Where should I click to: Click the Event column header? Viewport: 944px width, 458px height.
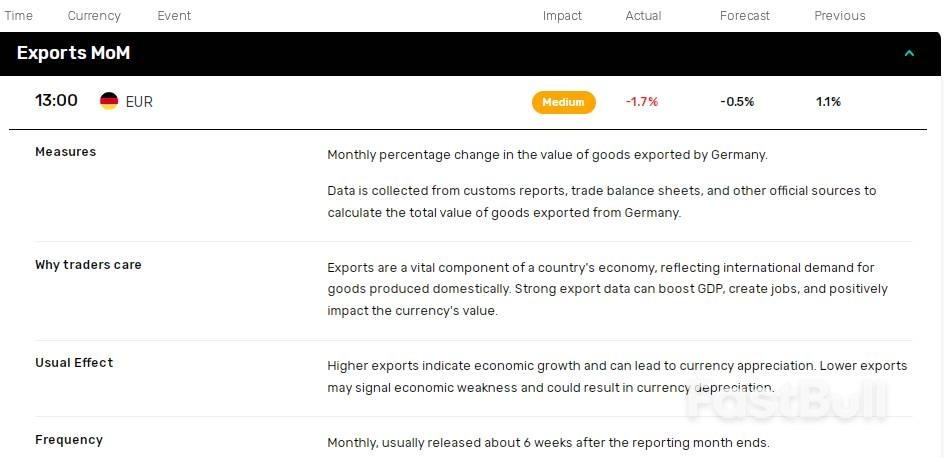pyautogui.click(x=174, y=16)
